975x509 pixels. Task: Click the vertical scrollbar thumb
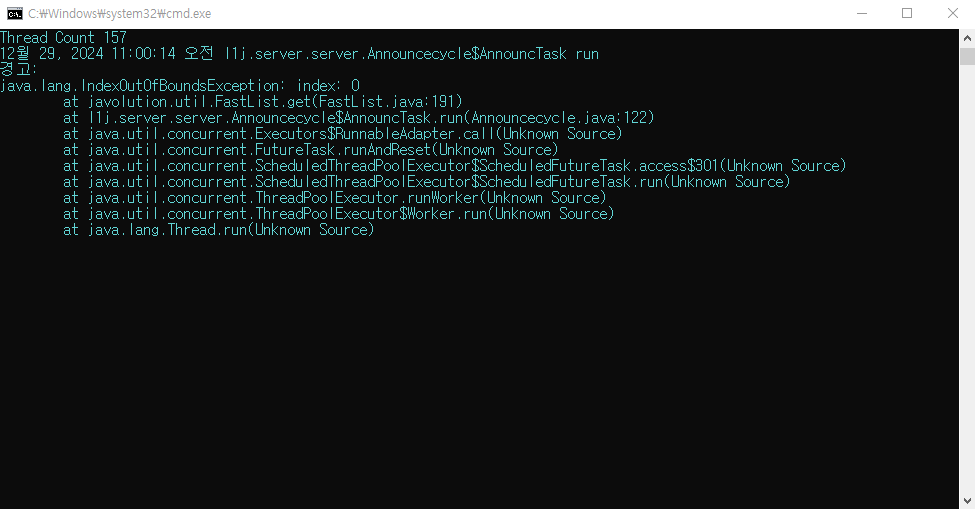pos(967,56)
